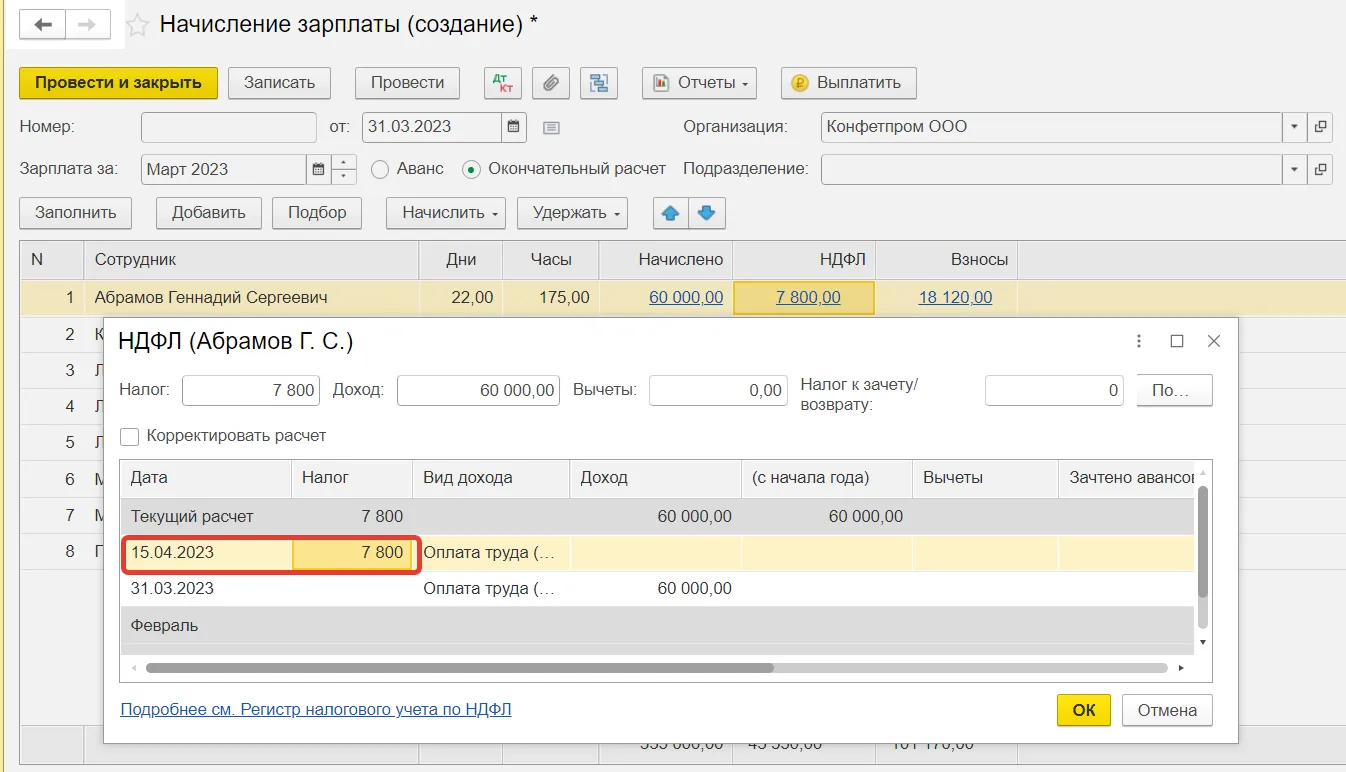
Task: Open НДФЛ dialog more options menu
Action: click(x=1139, y=341)
